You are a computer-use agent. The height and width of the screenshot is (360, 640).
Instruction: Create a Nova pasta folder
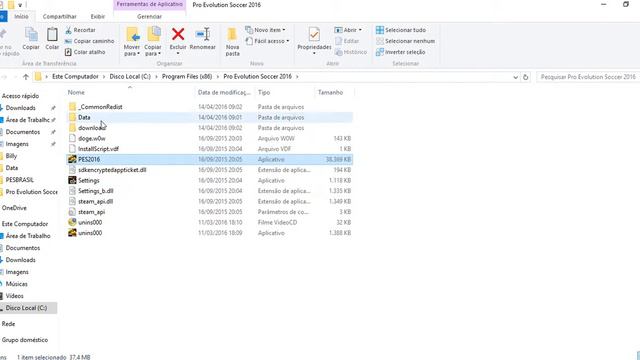pyautogui.click(x=232, y=41)
